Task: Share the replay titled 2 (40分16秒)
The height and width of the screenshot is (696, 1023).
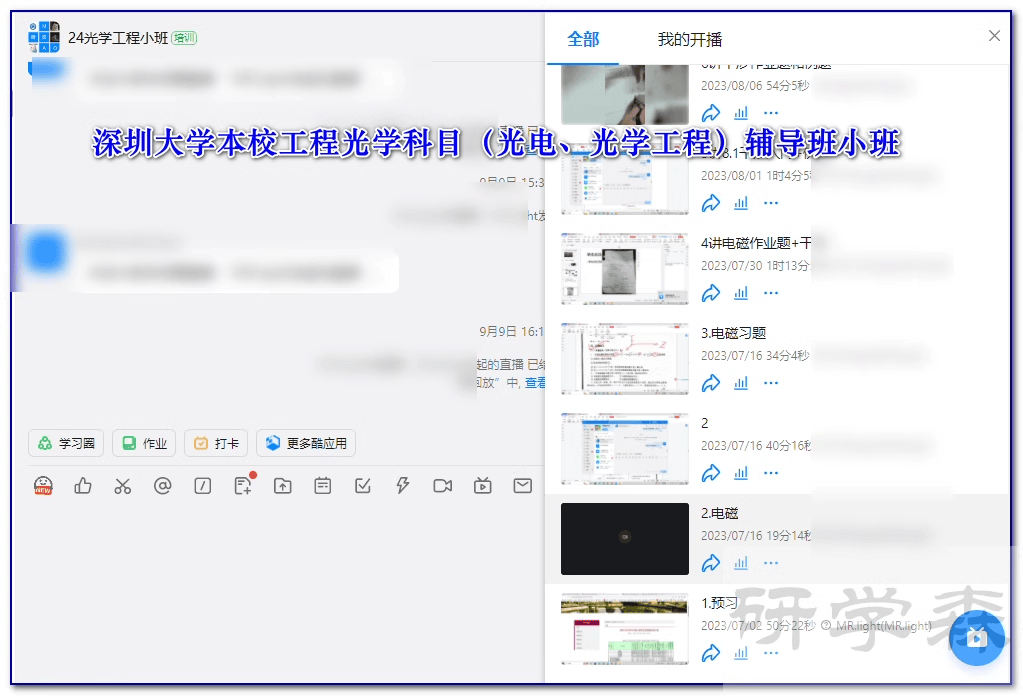Action: 710,473
